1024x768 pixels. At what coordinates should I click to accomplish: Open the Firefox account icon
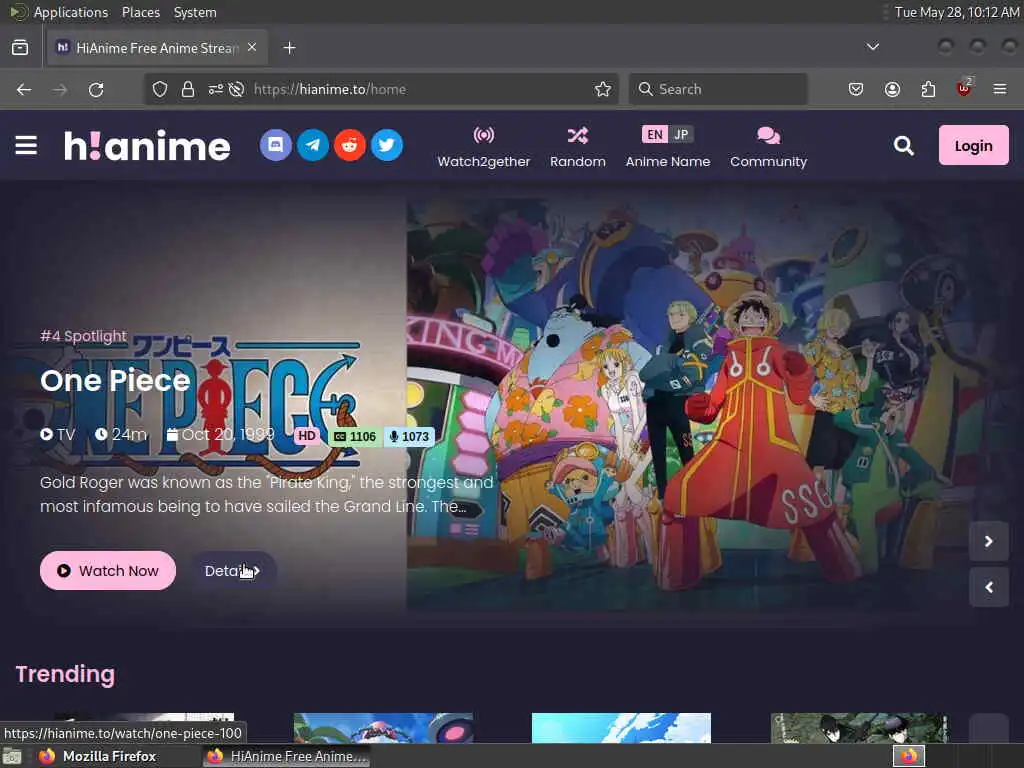tap(892, 89)
